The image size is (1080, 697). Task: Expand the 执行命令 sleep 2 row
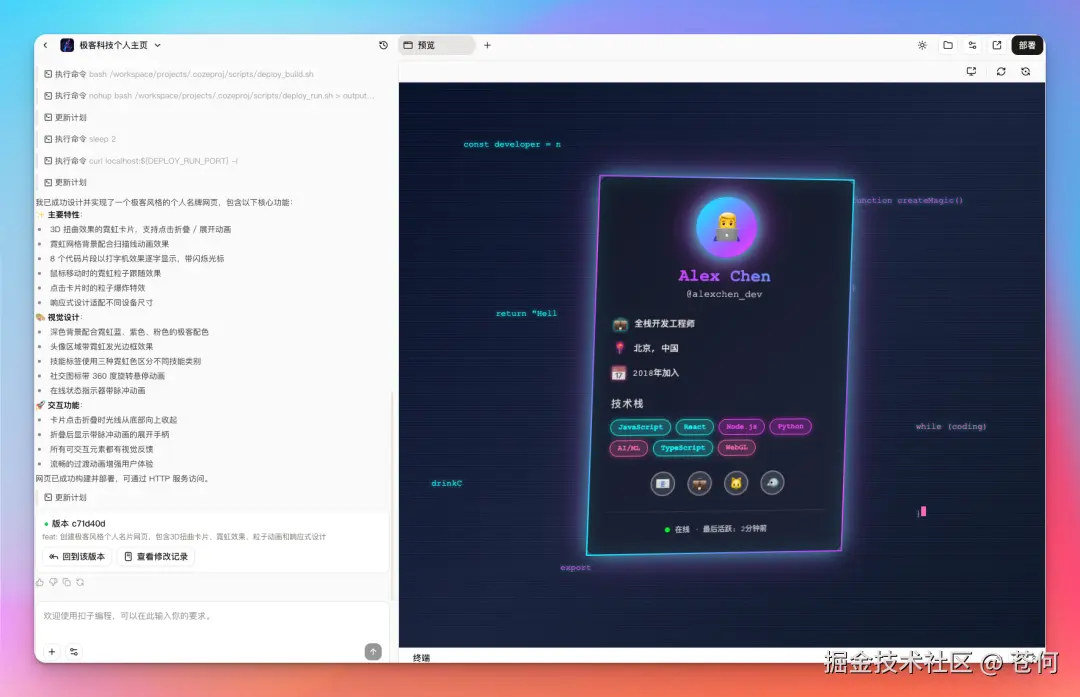click(x=80, y=139)
